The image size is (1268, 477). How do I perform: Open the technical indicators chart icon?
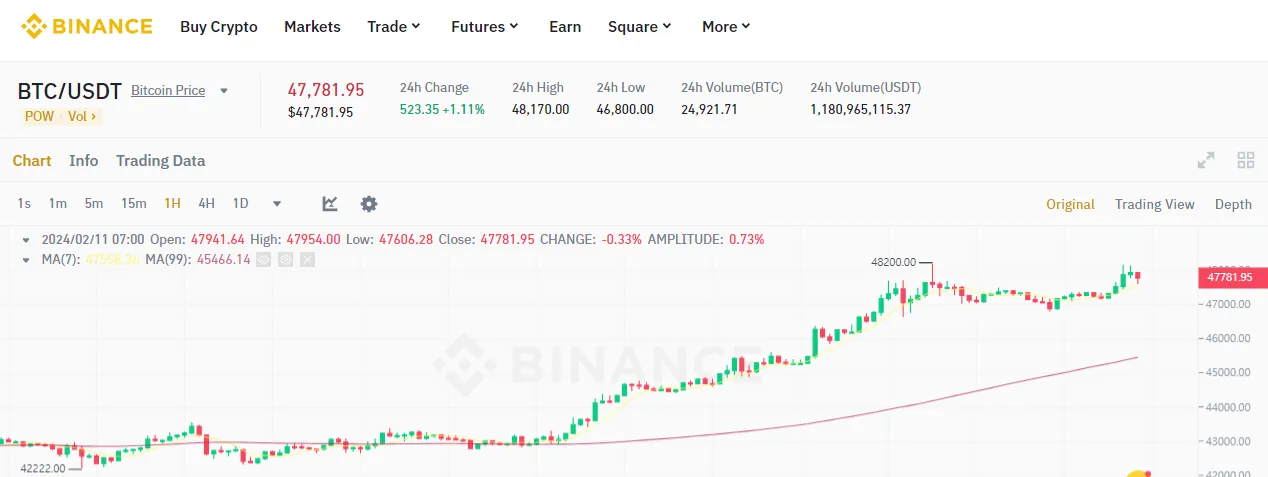(x=330, y=204)
